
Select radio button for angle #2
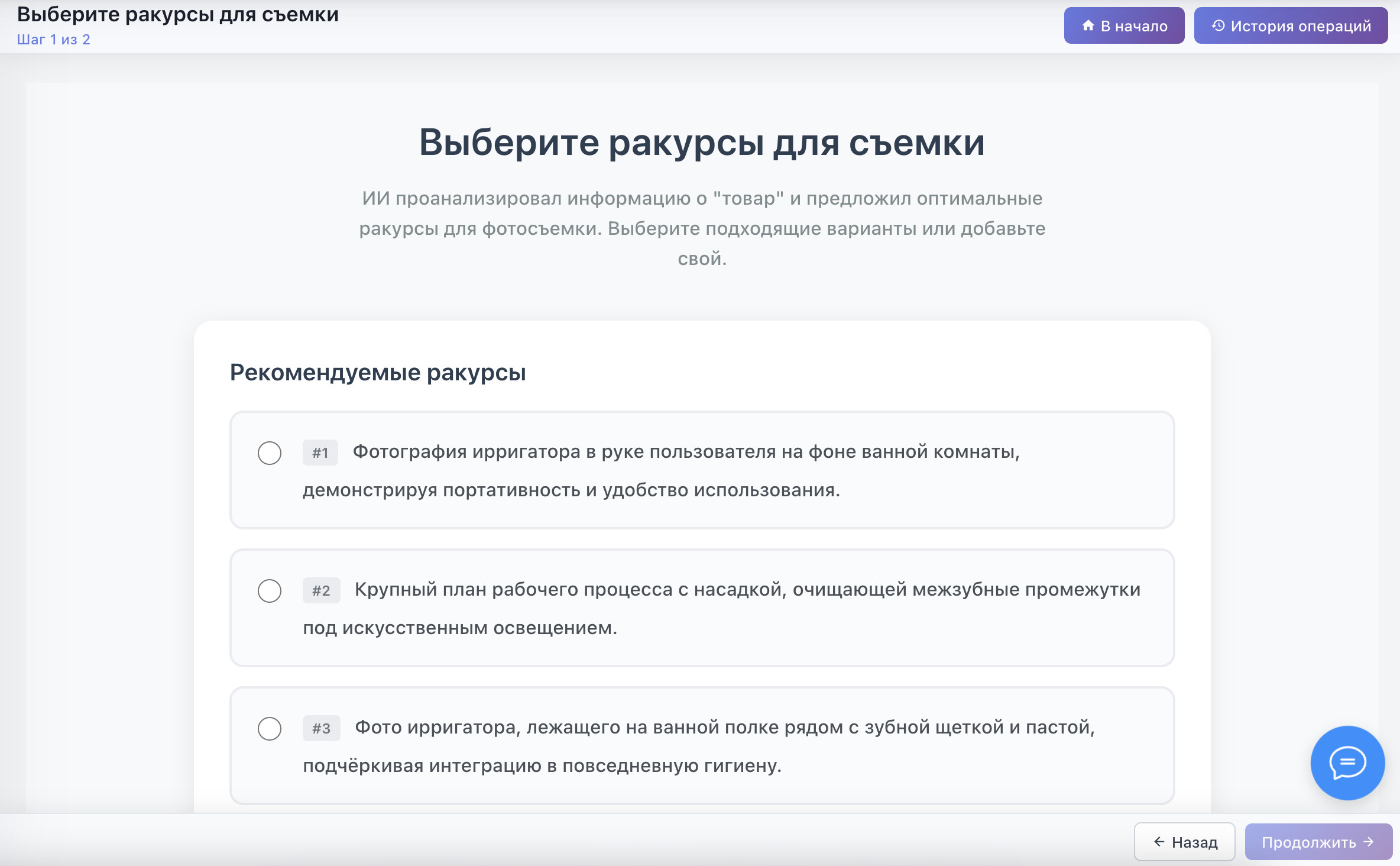pyautogui.click(x=270, y=591)
